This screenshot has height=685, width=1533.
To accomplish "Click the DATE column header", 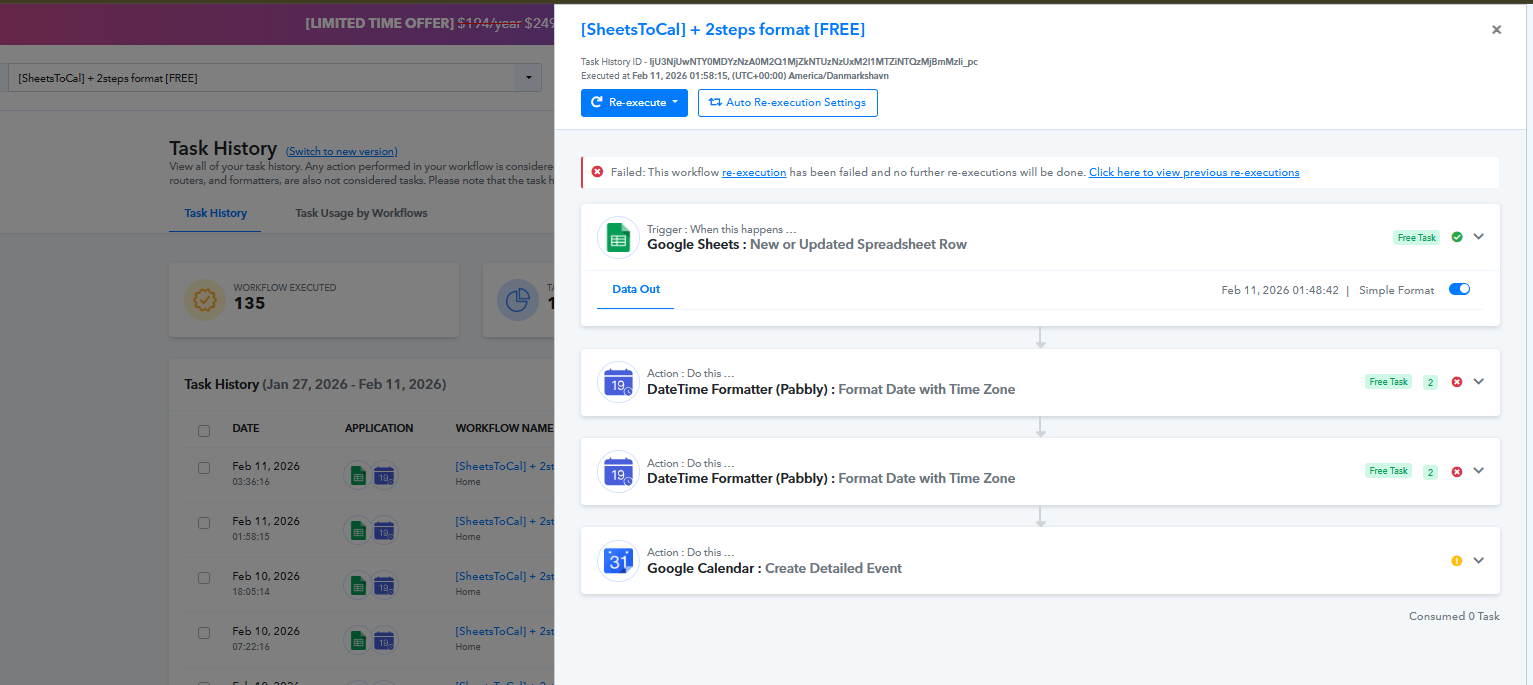I will tap(246, 428).
